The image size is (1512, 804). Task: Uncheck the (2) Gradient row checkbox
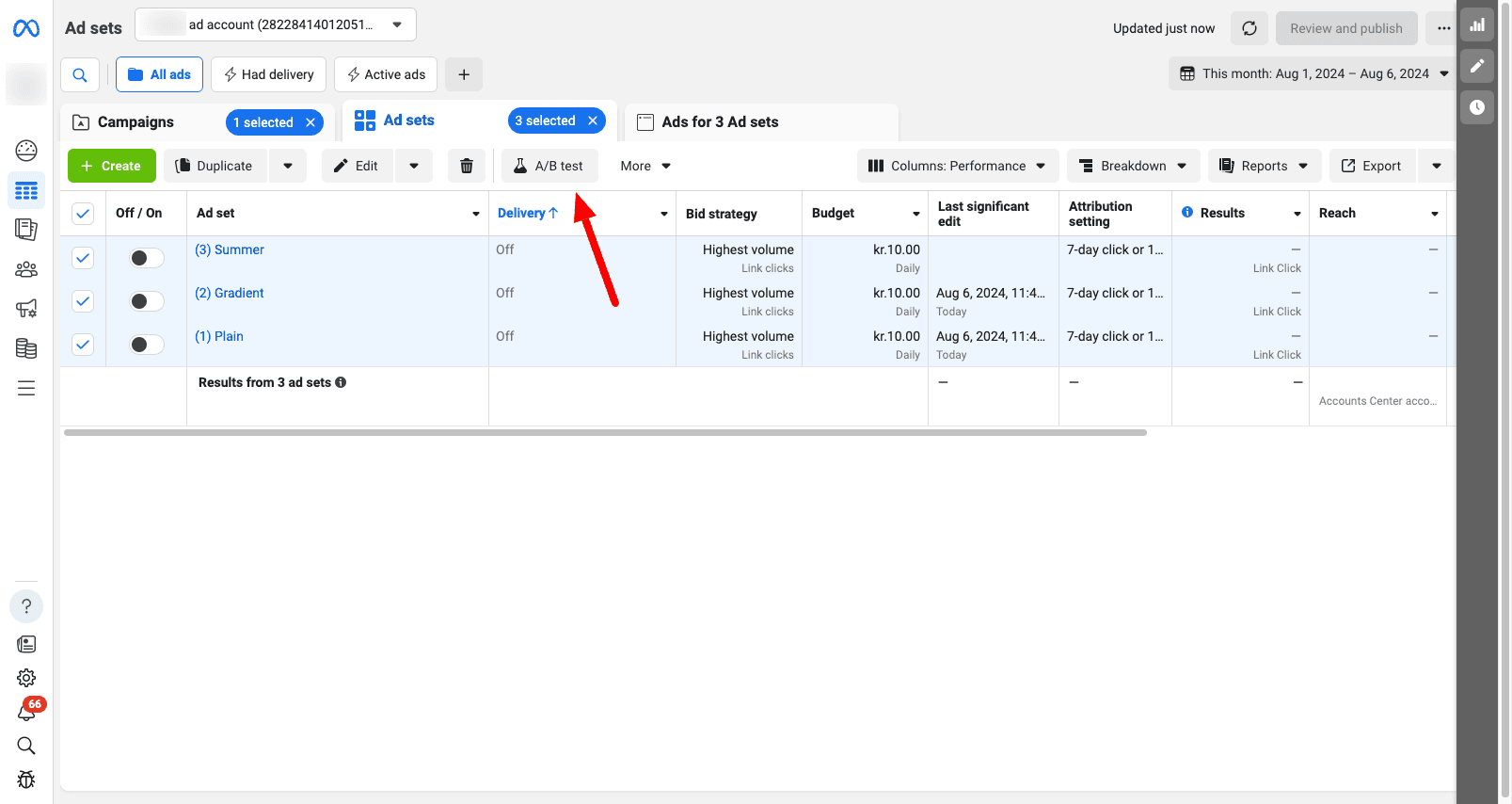(x=83, y=301)
